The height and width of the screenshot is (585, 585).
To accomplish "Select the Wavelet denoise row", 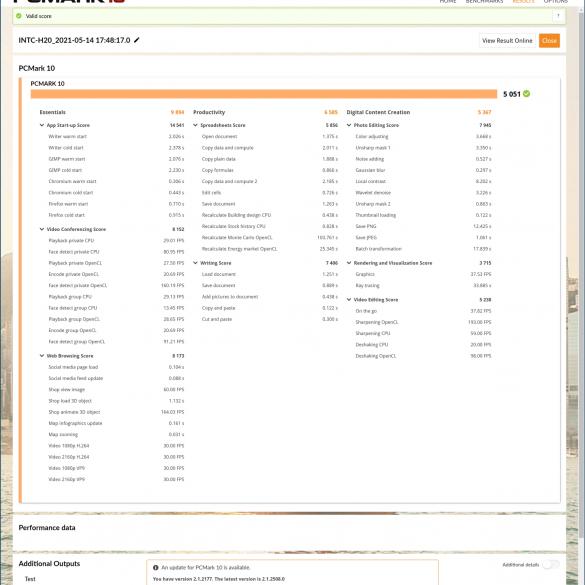I will pos(423,193).
